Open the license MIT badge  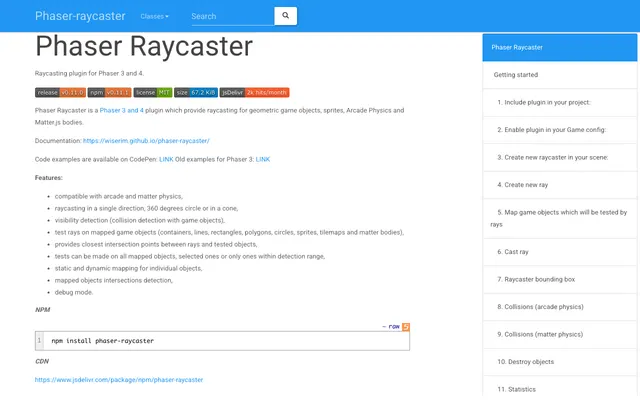153,93
